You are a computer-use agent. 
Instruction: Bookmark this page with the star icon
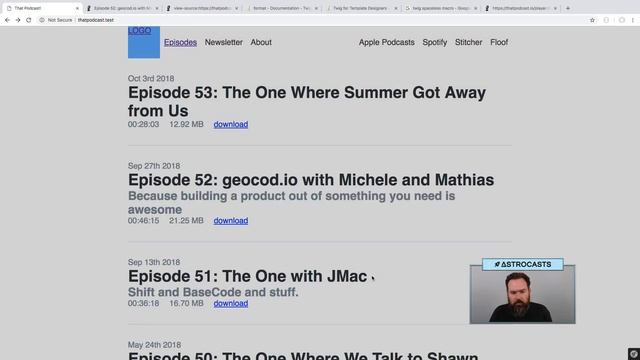click(592, 20)
